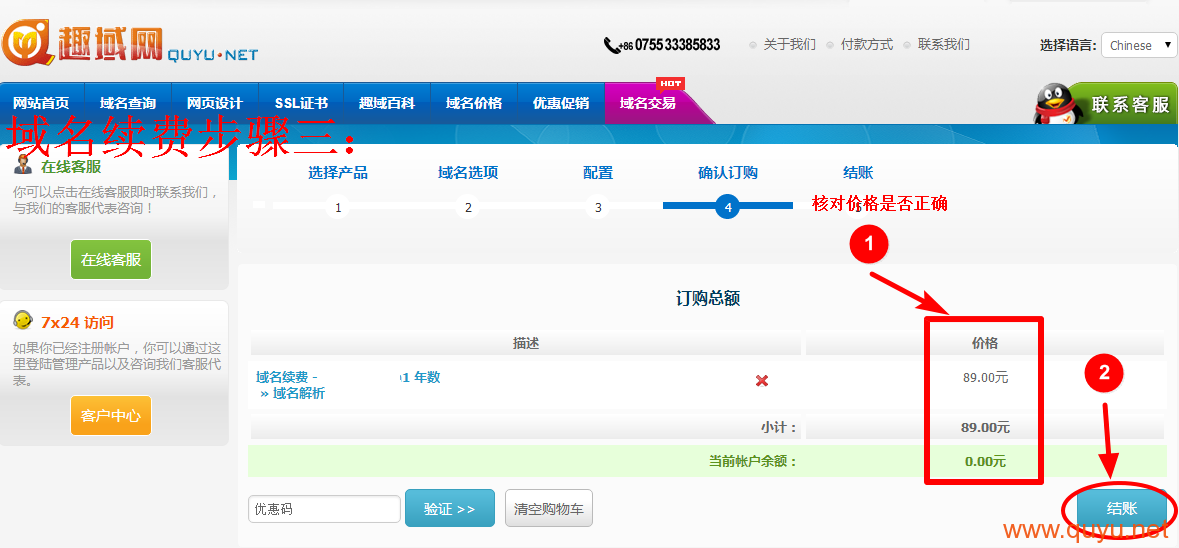Click the QUYU.NET site logo

[130, 43]
